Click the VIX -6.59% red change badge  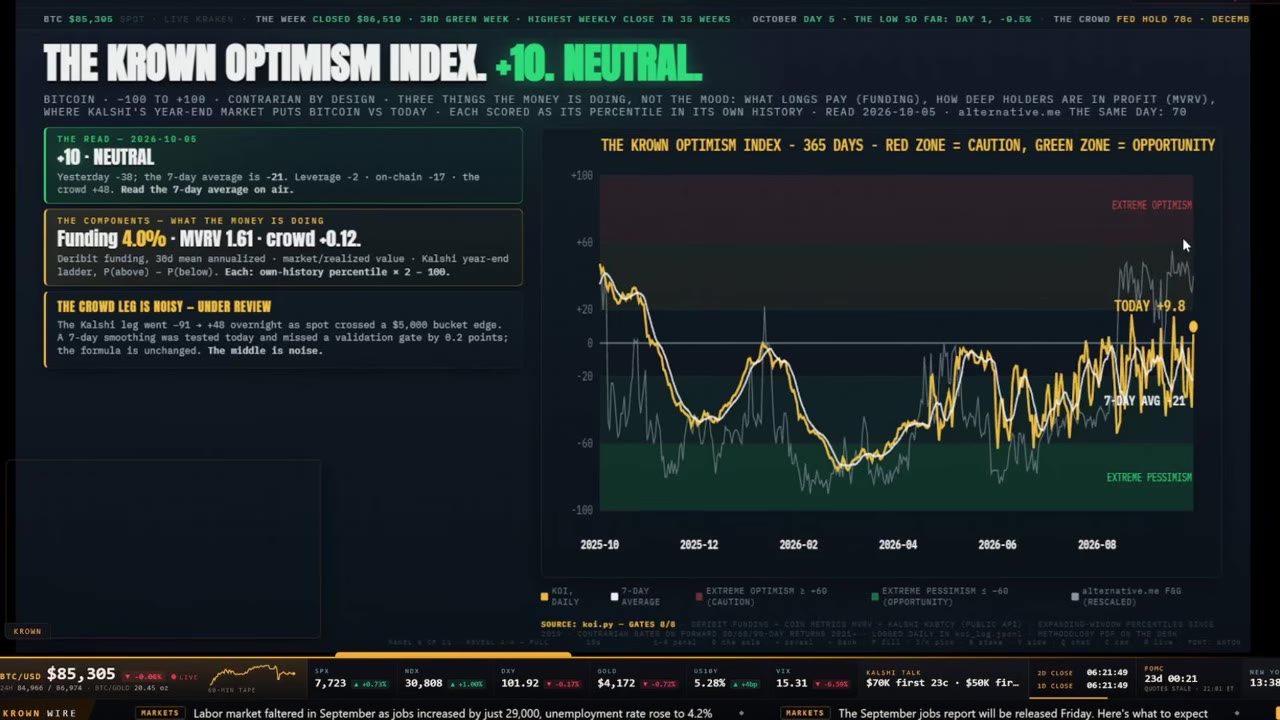click(x=832, y=684)
